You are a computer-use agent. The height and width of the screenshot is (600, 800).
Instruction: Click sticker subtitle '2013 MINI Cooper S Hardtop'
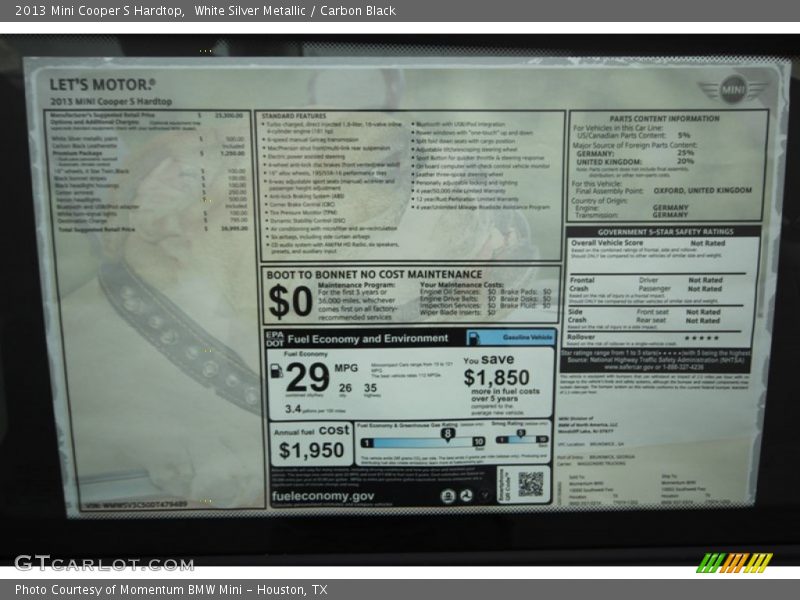click(x=111, y=102)
